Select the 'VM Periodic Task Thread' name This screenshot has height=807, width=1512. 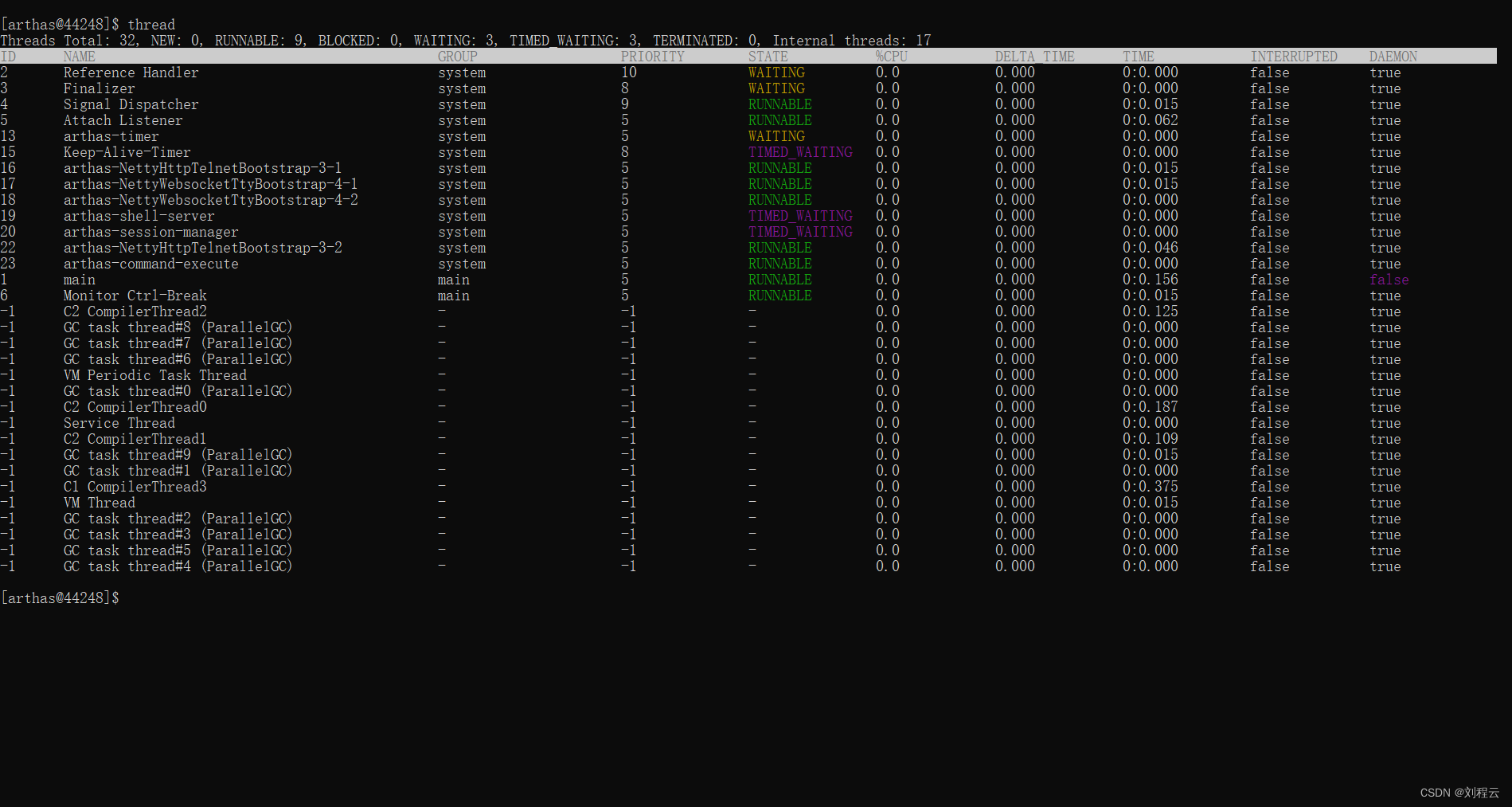[155, 375]
